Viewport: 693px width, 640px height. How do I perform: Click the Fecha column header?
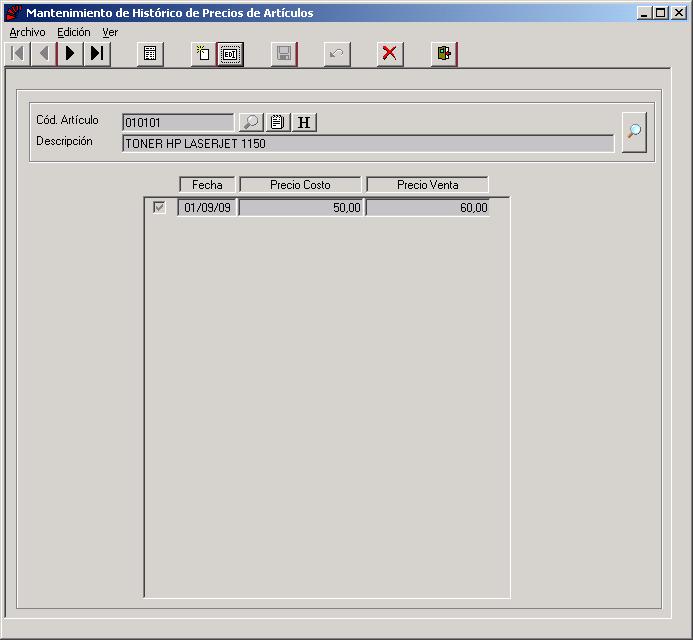pos(207,185)
